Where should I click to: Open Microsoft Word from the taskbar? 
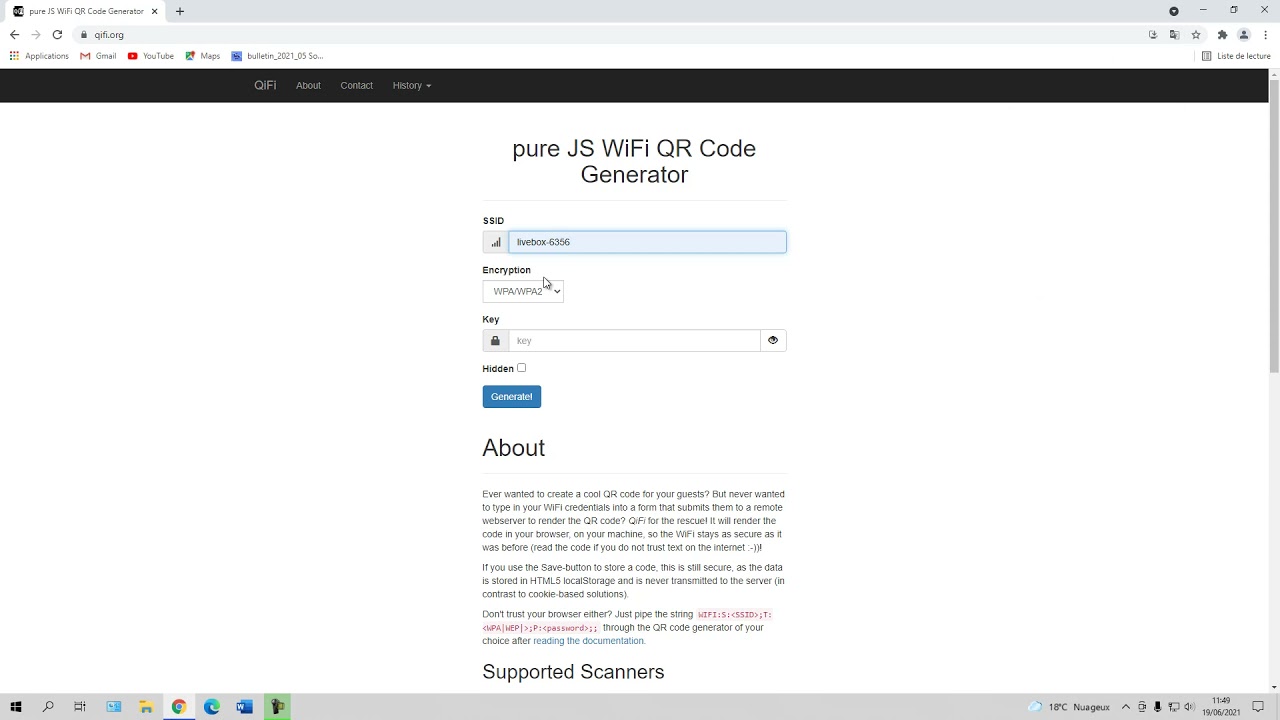coord(244,707)
